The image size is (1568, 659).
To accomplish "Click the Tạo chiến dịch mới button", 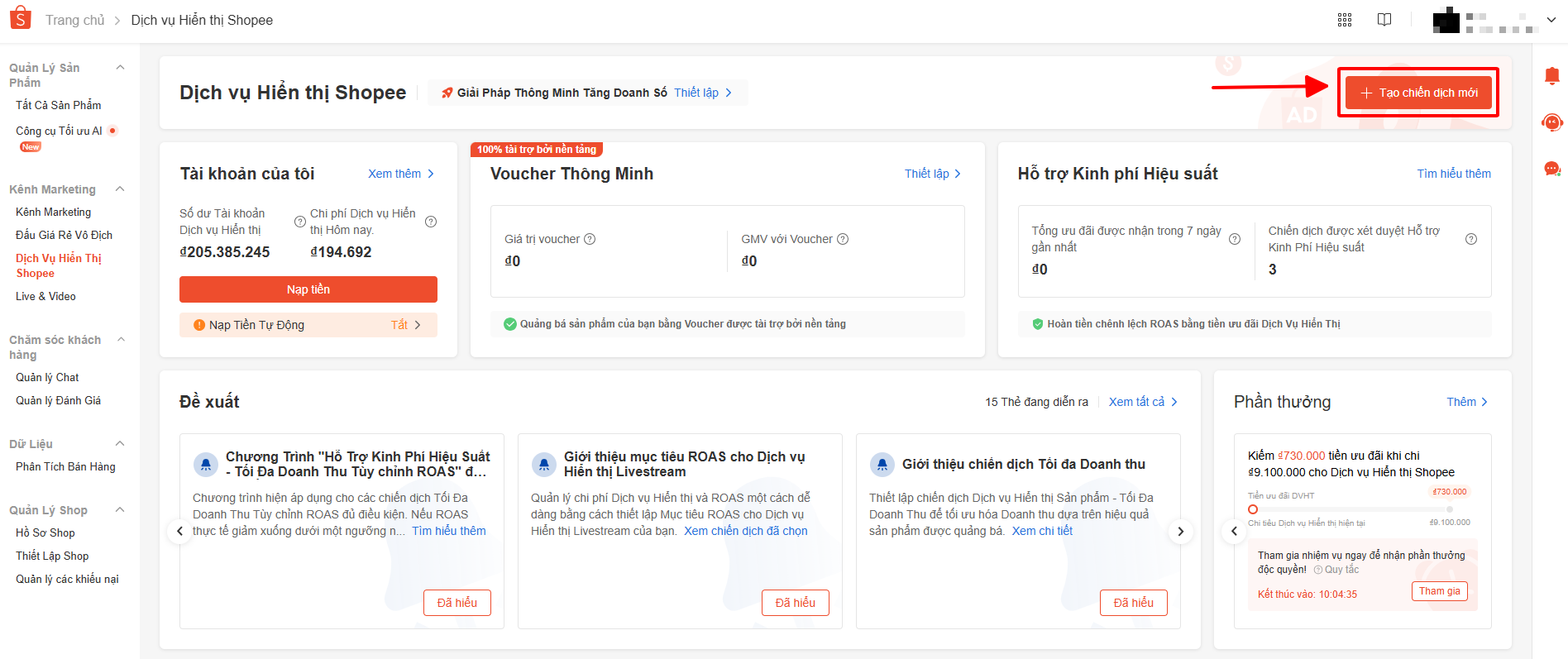I will 1418,93.
